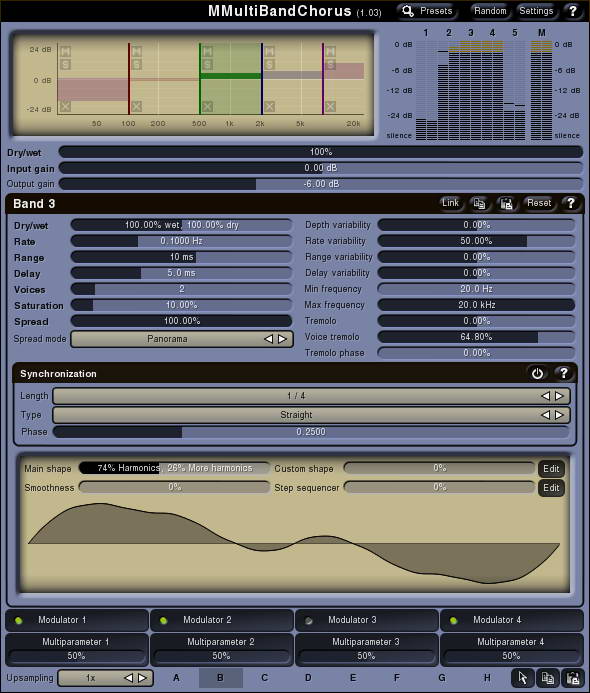590x693 pixels.
Task: Select preset slot A
Action: pyautogui.click(x=176, y=678)
